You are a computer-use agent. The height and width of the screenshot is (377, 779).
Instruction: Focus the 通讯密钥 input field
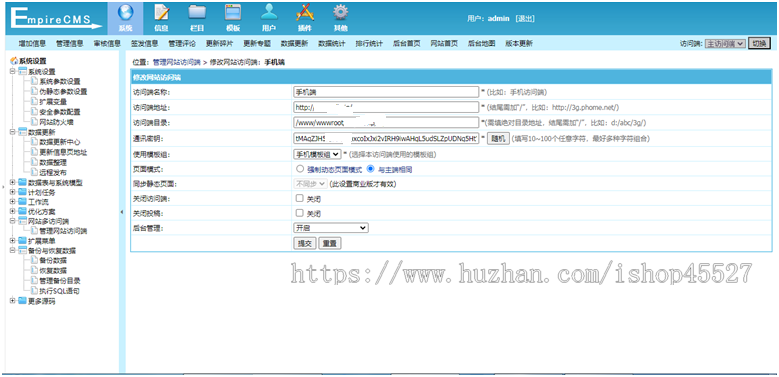[x=386, y=138]
